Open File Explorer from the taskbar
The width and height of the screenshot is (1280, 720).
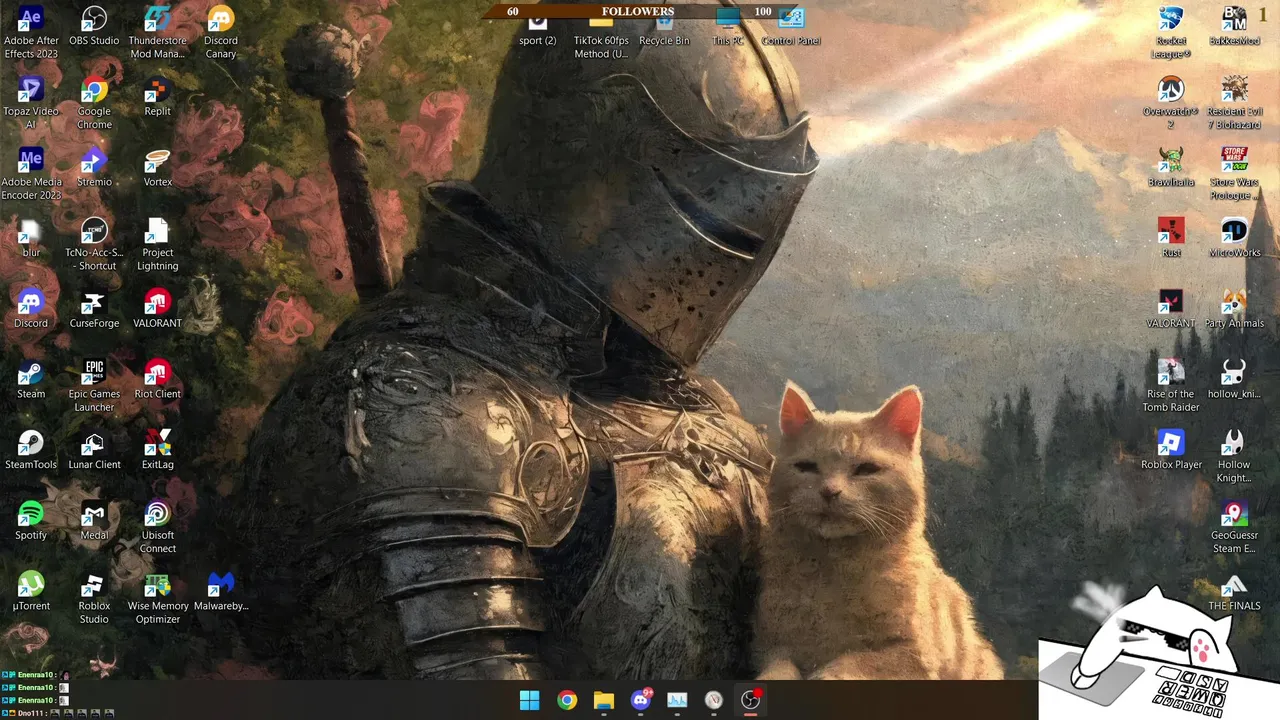tap(604, 700)
